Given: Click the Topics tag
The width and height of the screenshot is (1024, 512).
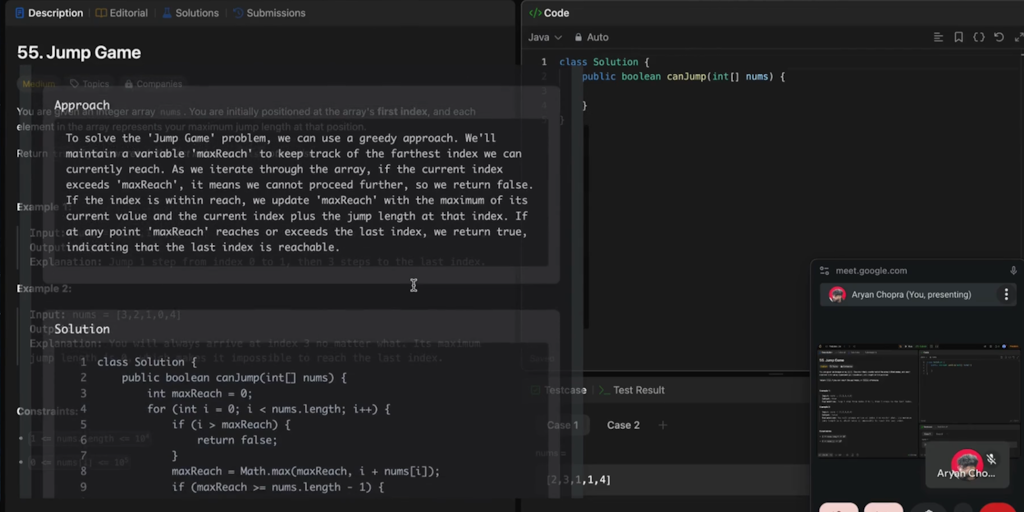Looking at the screenshot, I should [89, 84].
